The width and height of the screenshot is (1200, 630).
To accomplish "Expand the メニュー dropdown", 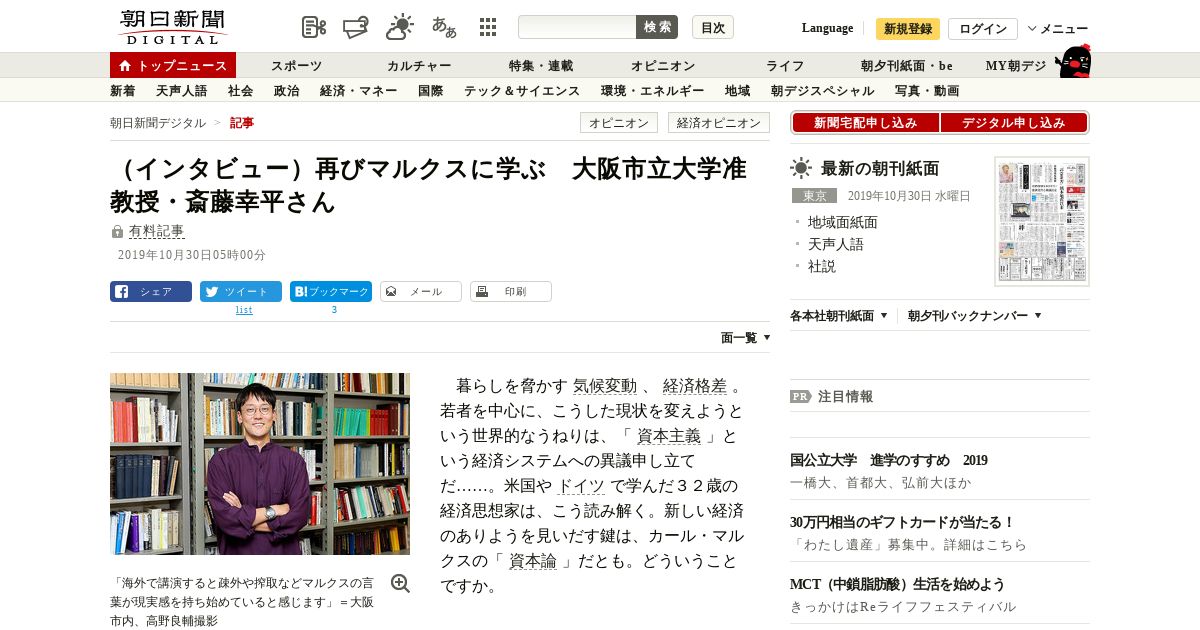I will pos(1058,29).
